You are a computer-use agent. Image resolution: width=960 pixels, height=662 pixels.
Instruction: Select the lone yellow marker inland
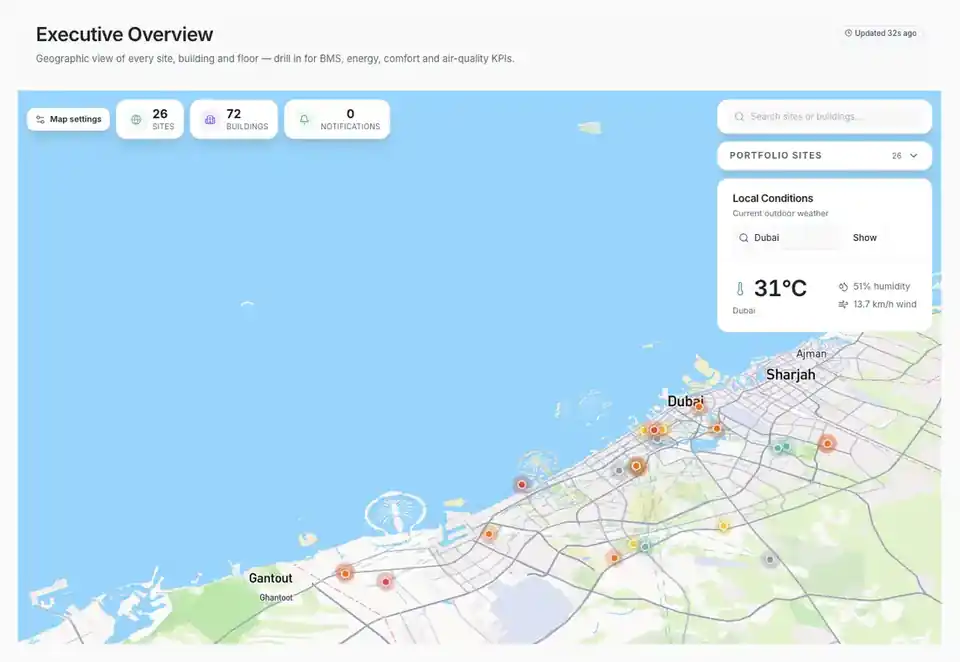coord(724,526)
